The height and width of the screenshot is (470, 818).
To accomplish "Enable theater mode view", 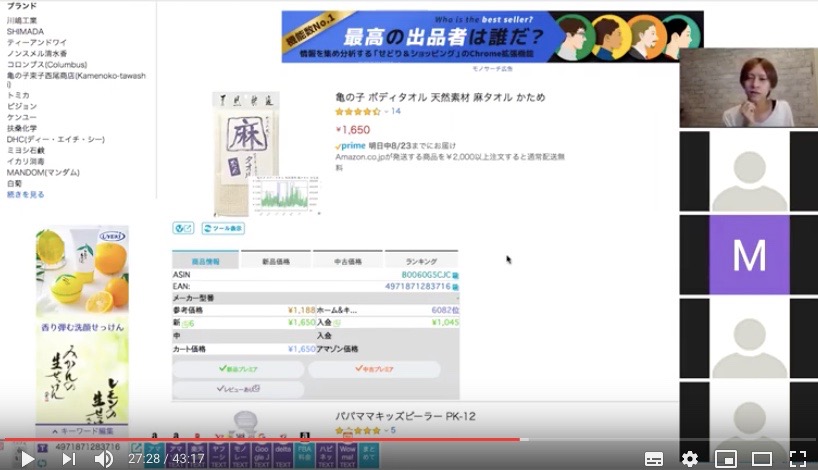I will pos(762,459).
